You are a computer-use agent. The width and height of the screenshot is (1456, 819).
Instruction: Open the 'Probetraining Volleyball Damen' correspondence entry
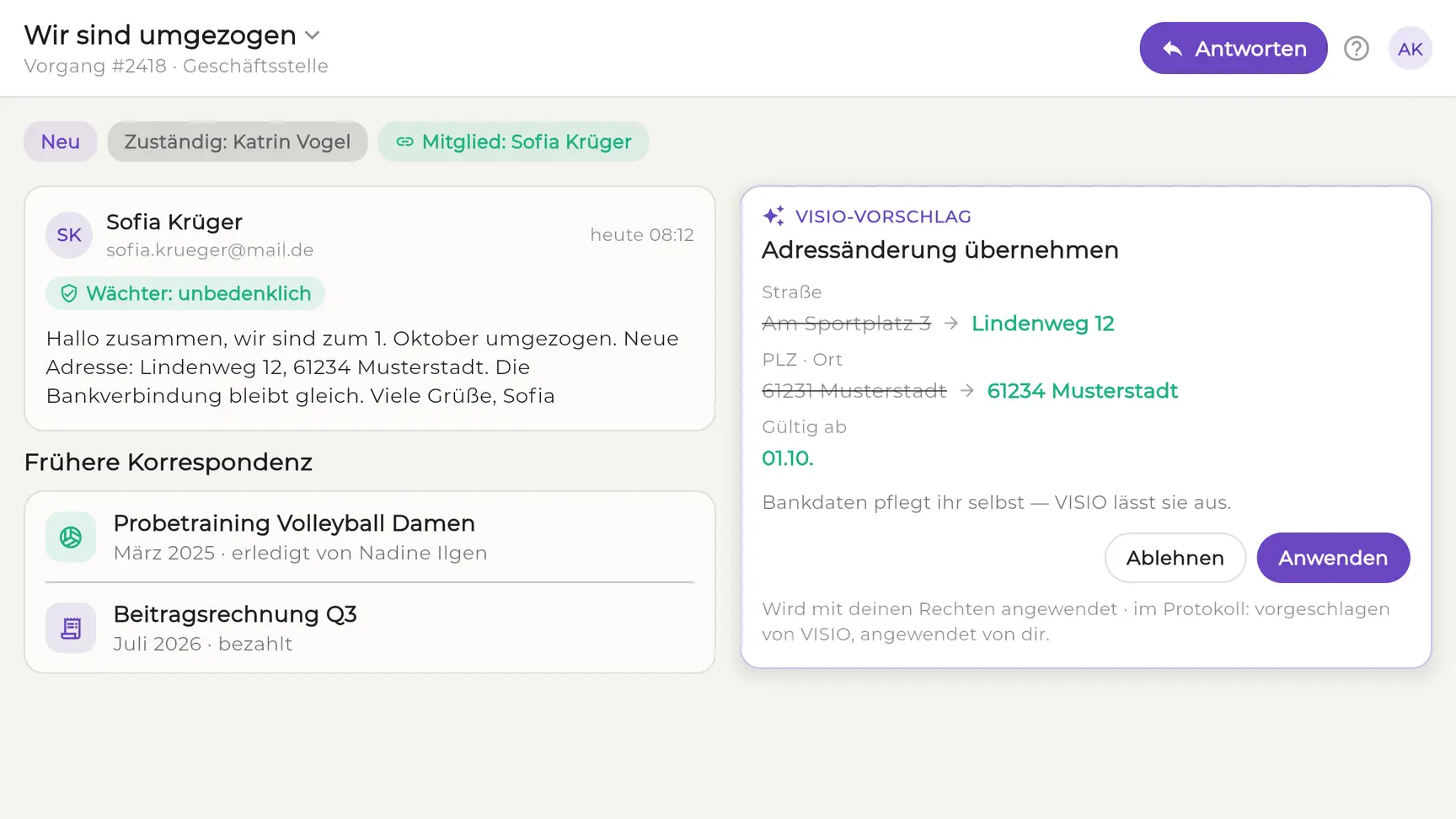click(370, 537)
